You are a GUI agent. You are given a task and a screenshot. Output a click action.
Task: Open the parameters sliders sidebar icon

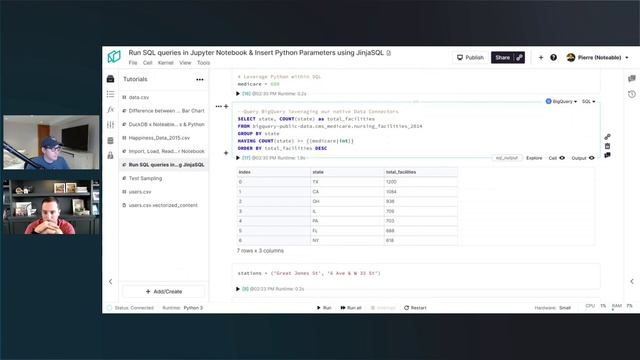[110, 125]
